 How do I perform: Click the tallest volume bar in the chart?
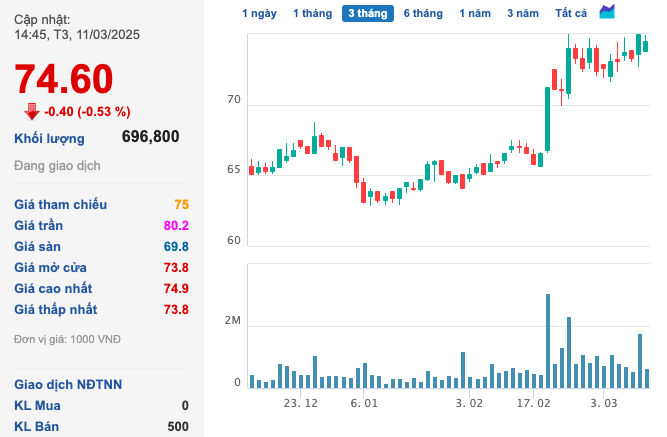pos(548,342)
